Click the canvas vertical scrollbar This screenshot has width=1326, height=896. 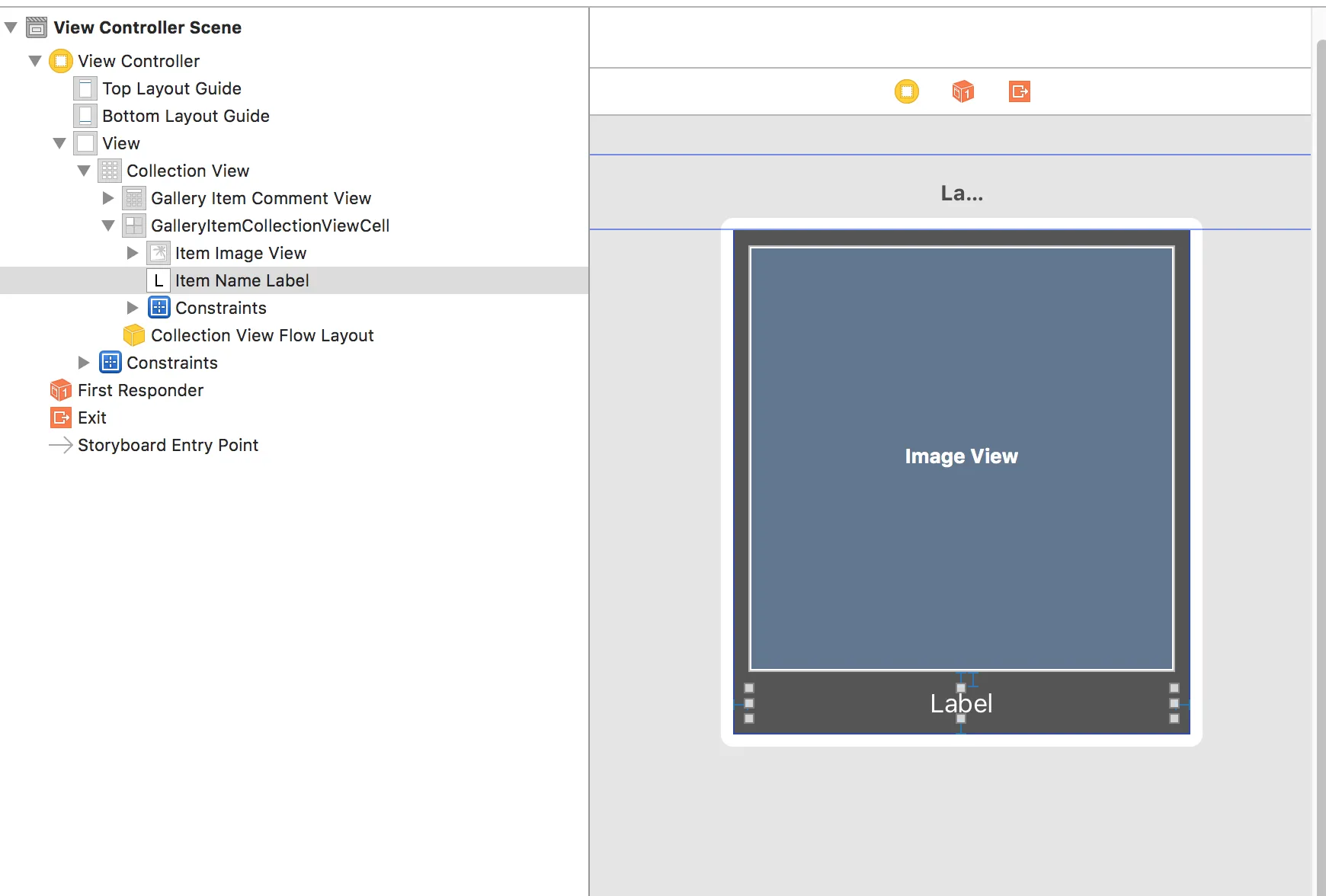[x=1321, y=466]
